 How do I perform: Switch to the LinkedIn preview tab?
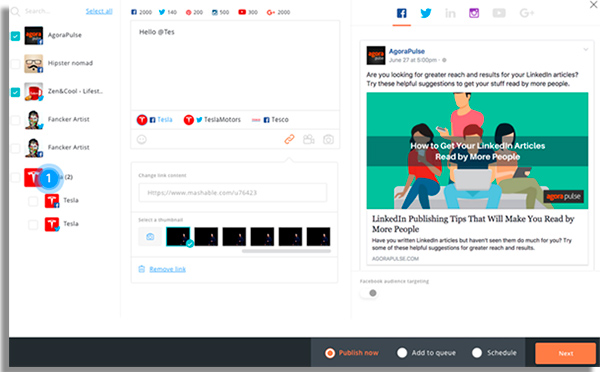[450, 14]
